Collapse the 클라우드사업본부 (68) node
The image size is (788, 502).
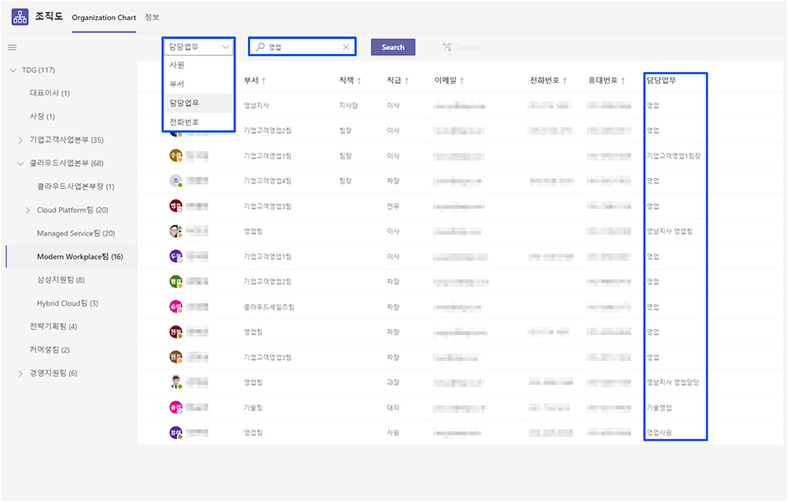tap(21, 163)
